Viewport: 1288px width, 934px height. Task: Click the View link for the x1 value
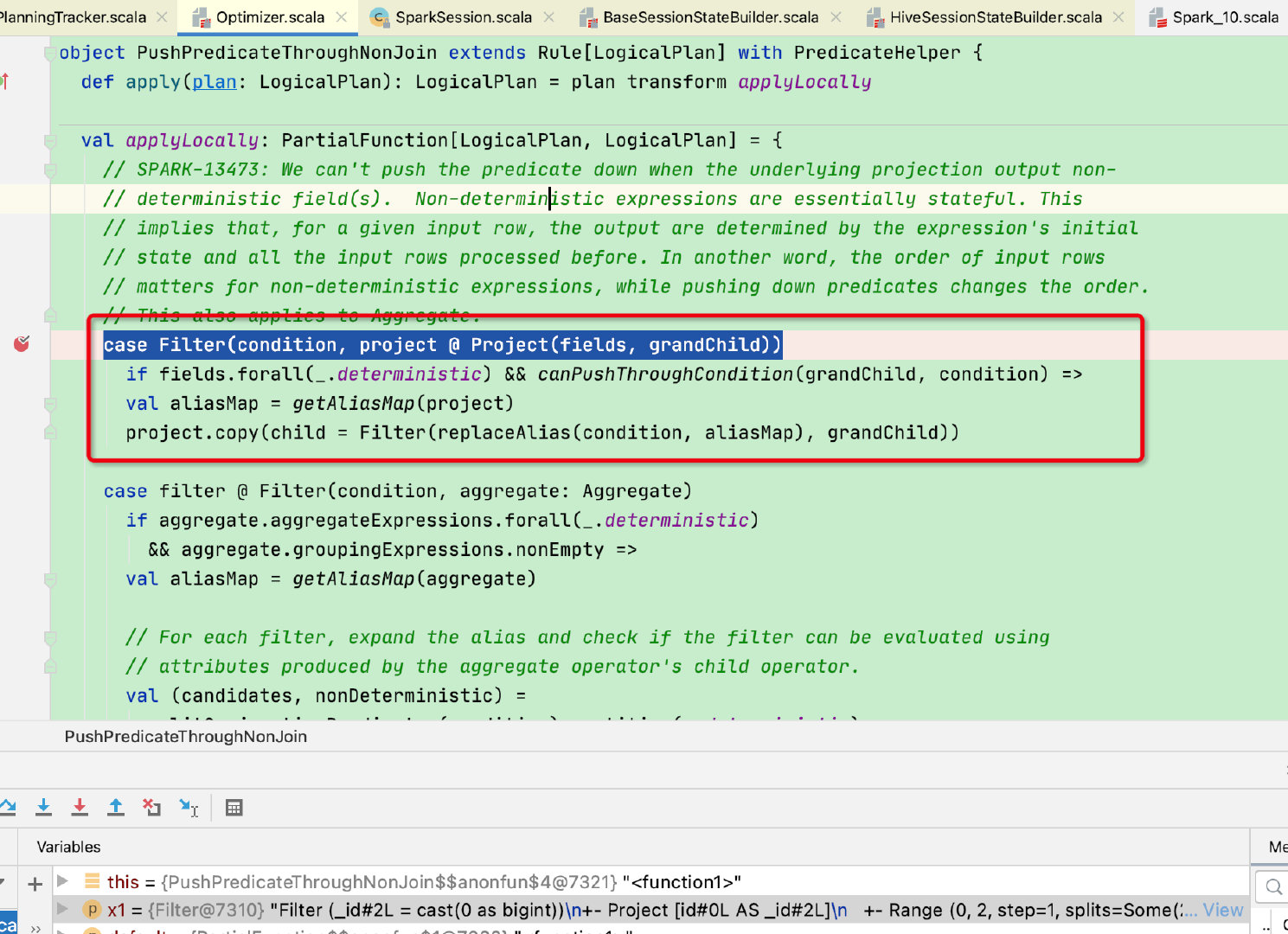point(1223,910)
